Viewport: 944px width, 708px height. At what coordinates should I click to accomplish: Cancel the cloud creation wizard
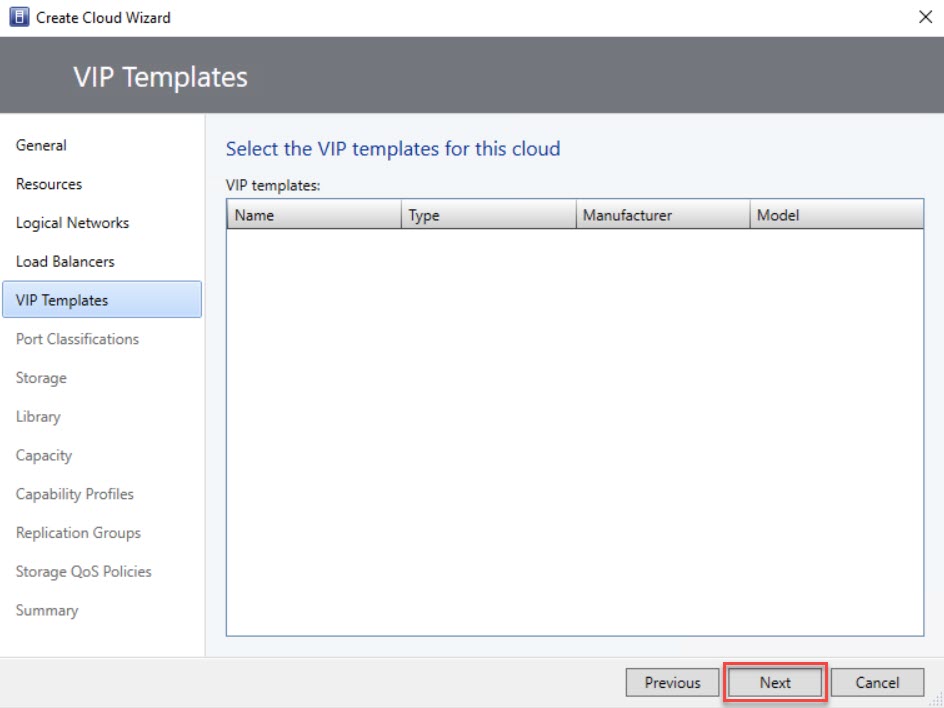coord(877,683)
